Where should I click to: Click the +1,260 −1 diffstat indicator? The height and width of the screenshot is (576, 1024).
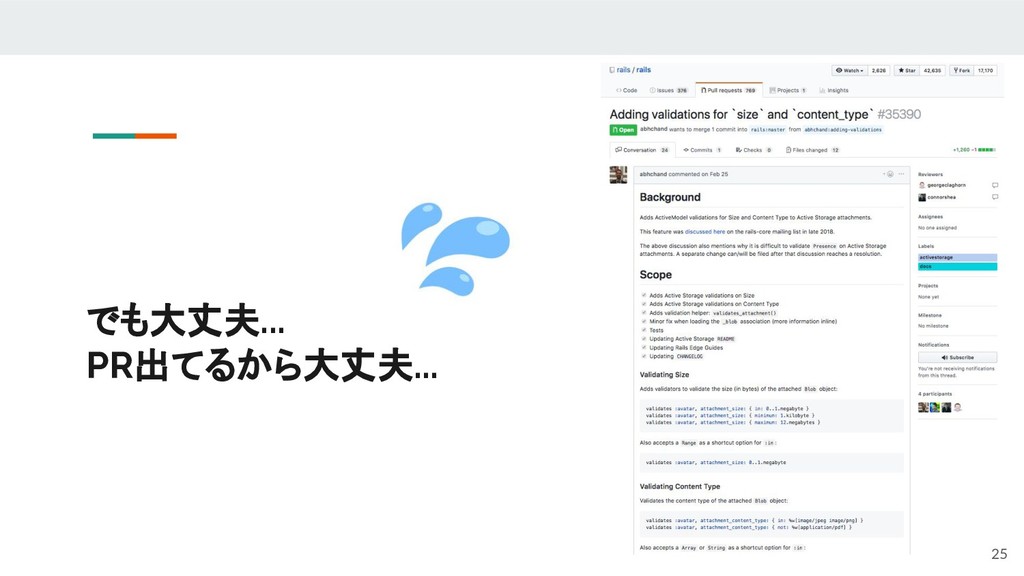click(x=974, y=150)
